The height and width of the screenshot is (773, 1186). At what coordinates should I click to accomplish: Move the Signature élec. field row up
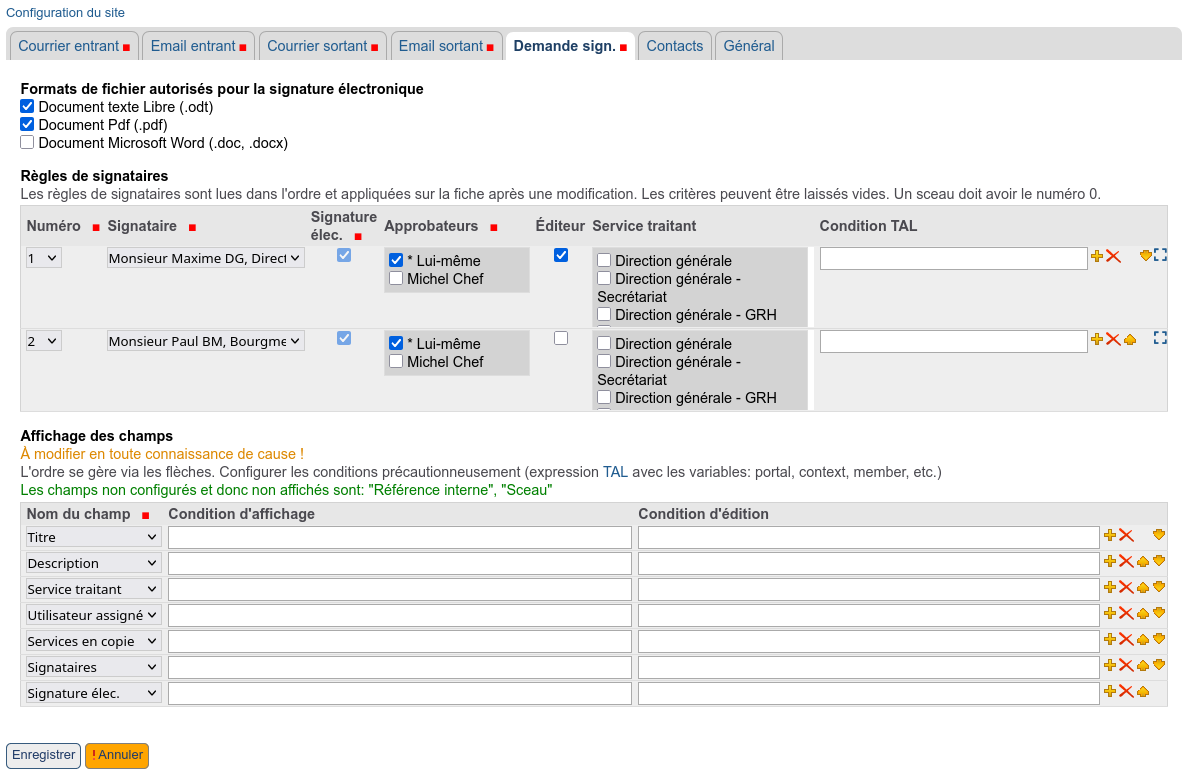point(1143,692)
